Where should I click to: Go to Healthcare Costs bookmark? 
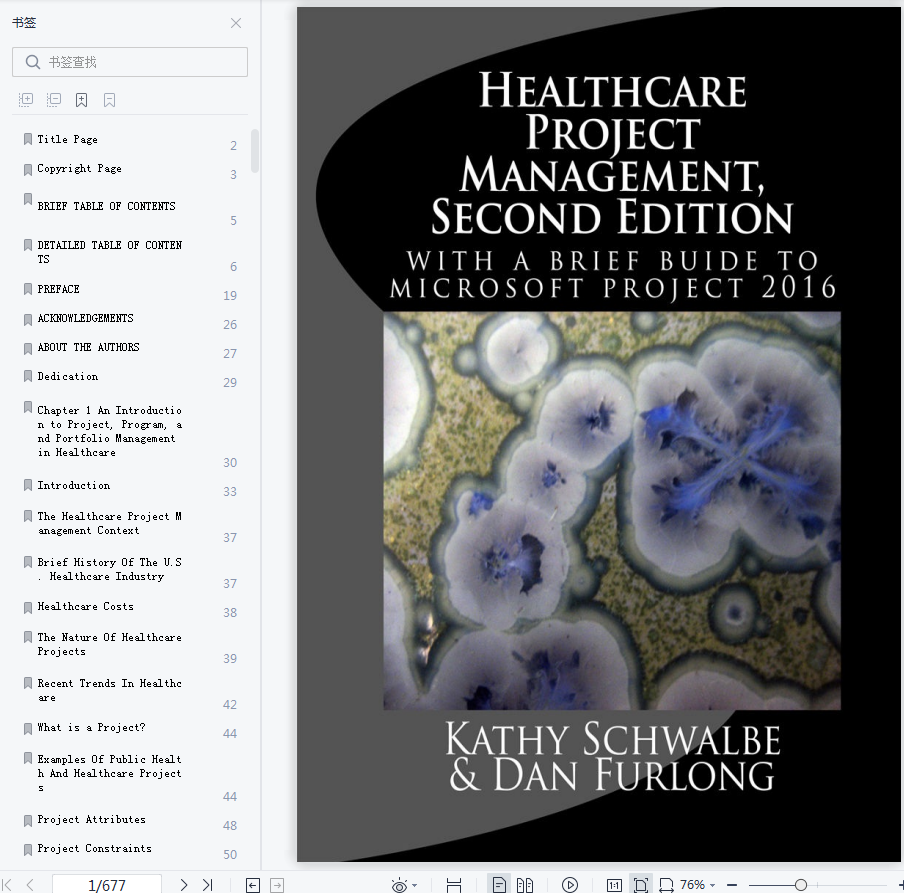point(85,606)
